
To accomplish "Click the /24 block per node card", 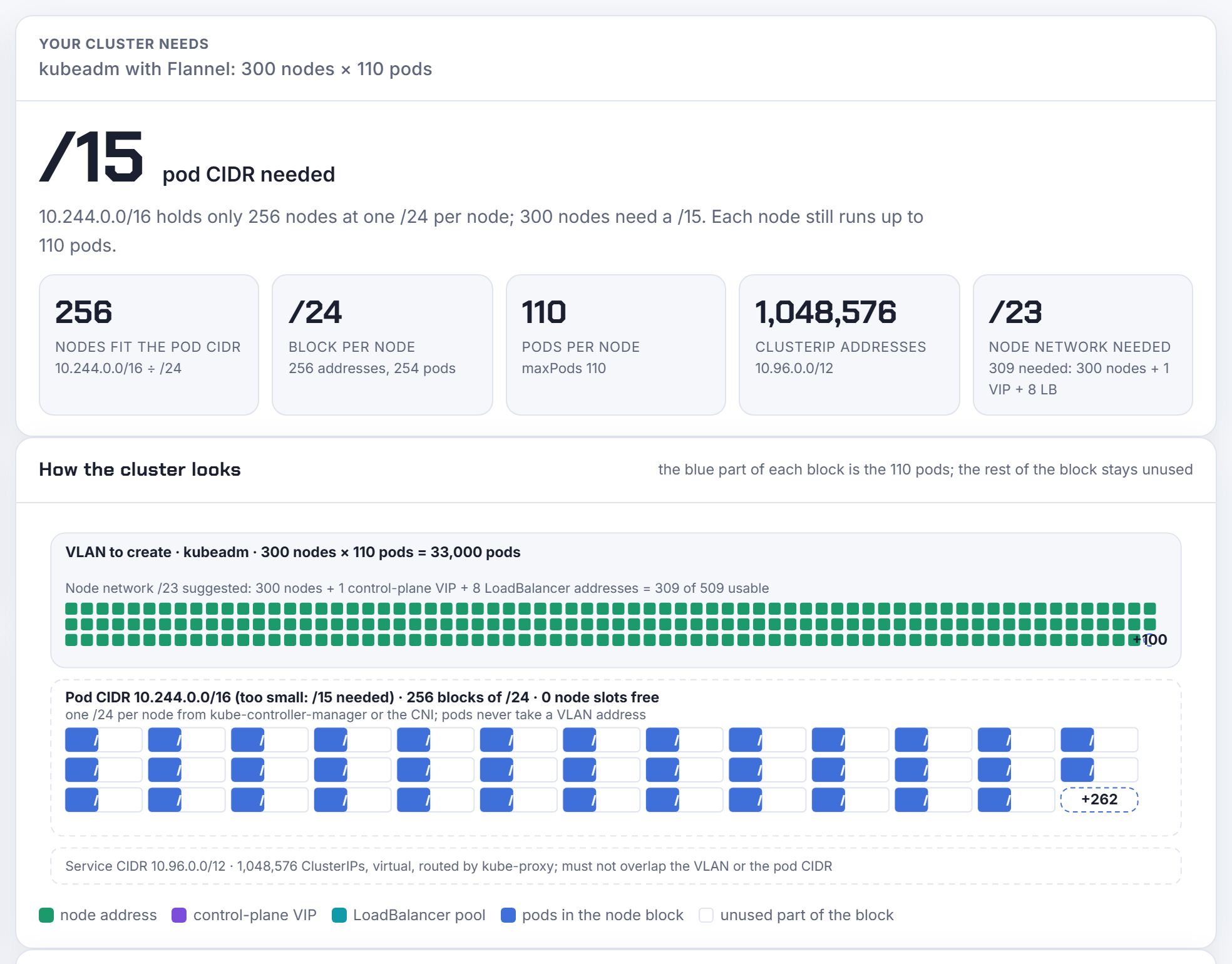I will point(382,345).
